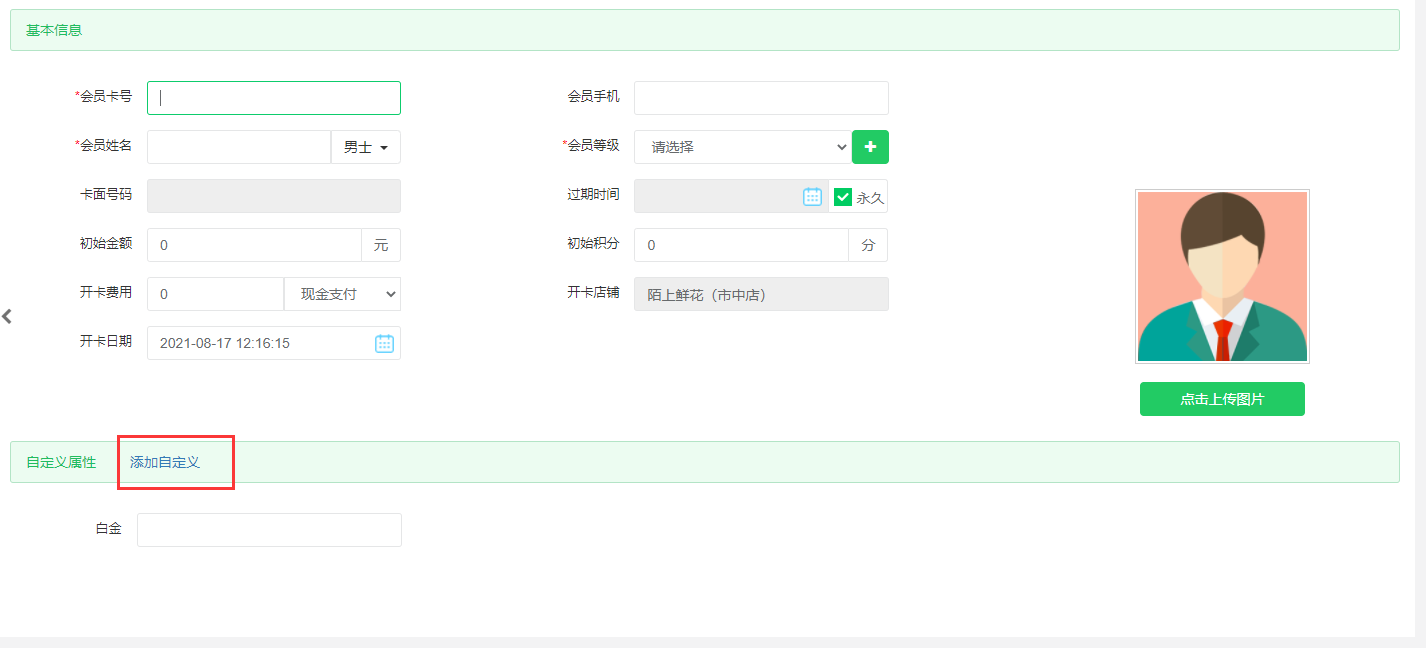Focus the 会员卡号 input field
The height and width of the screenshot is (648, 1426).
tap(274, 98)
